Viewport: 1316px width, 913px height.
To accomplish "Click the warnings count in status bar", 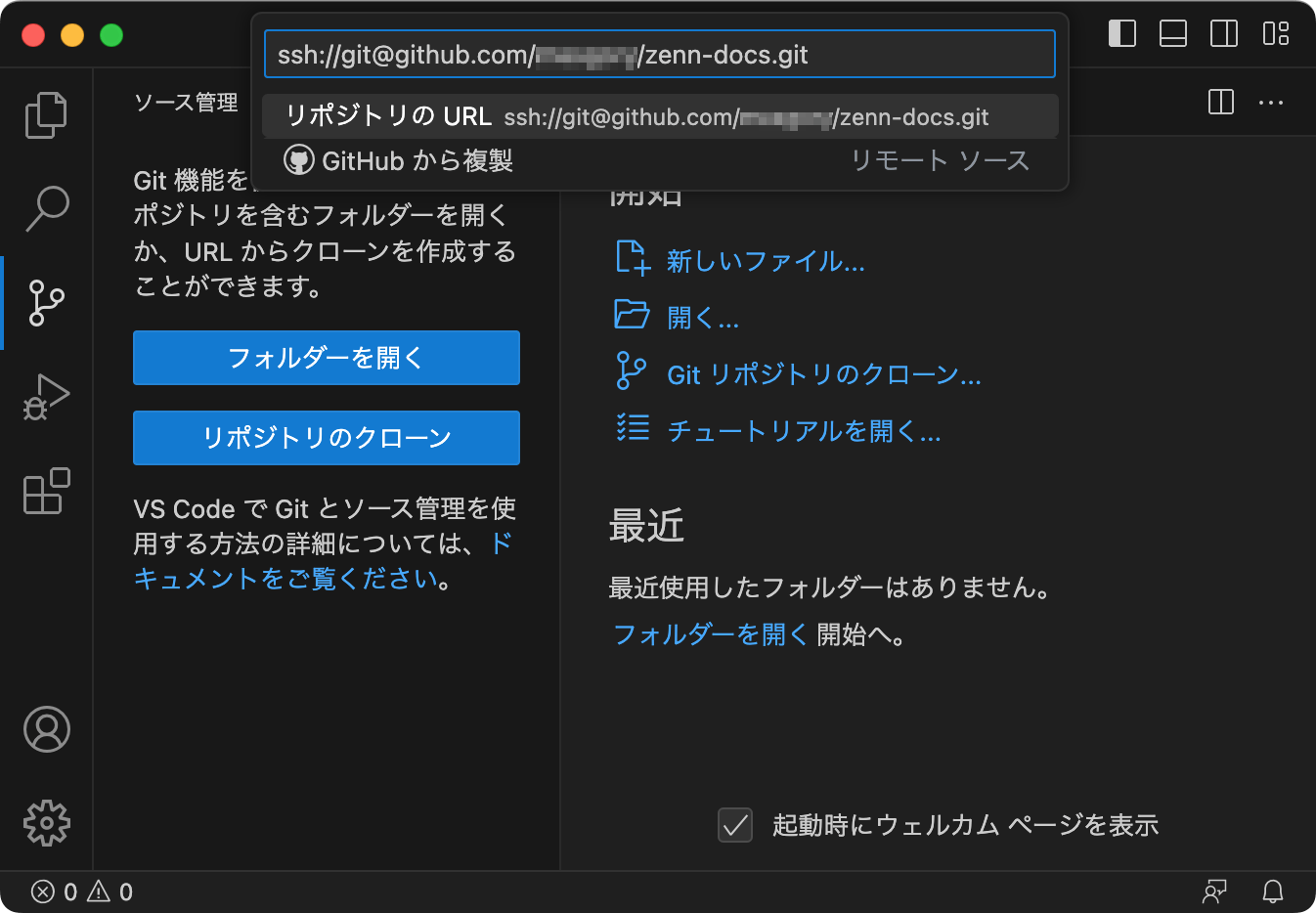I will [x=110, y=891].
